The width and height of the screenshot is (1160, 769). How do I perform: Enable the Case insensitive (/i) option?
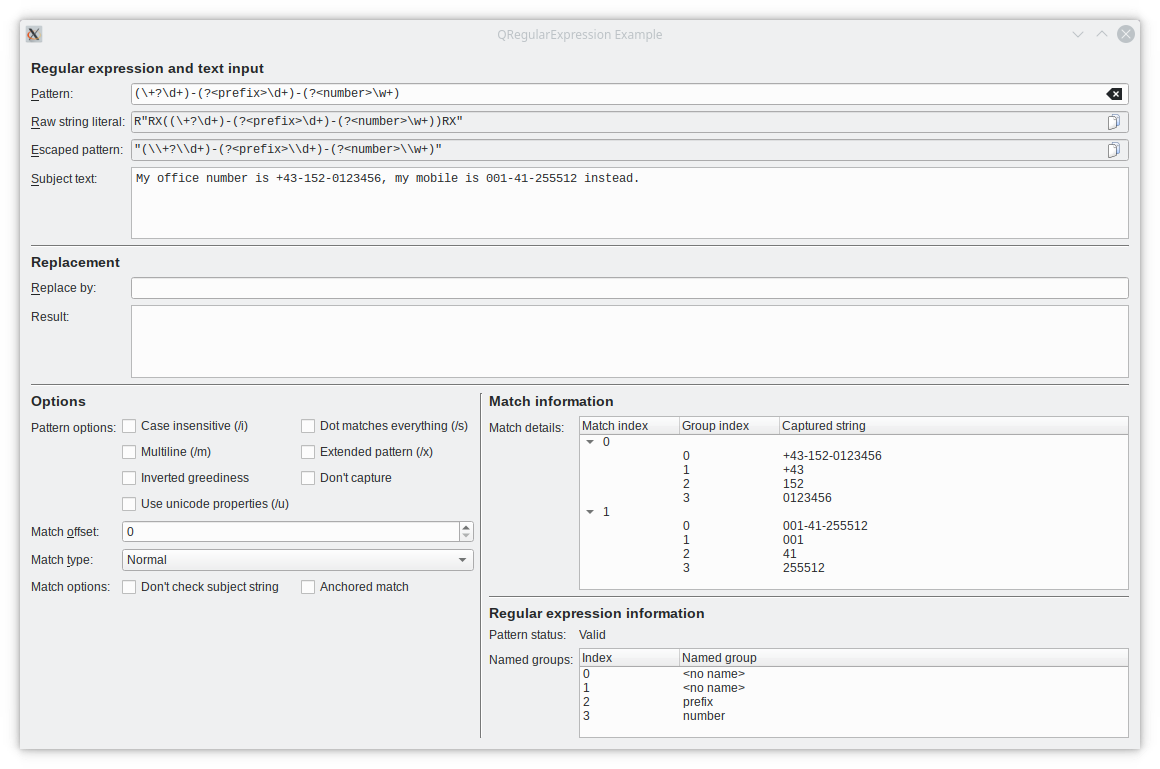pos(129,426)
